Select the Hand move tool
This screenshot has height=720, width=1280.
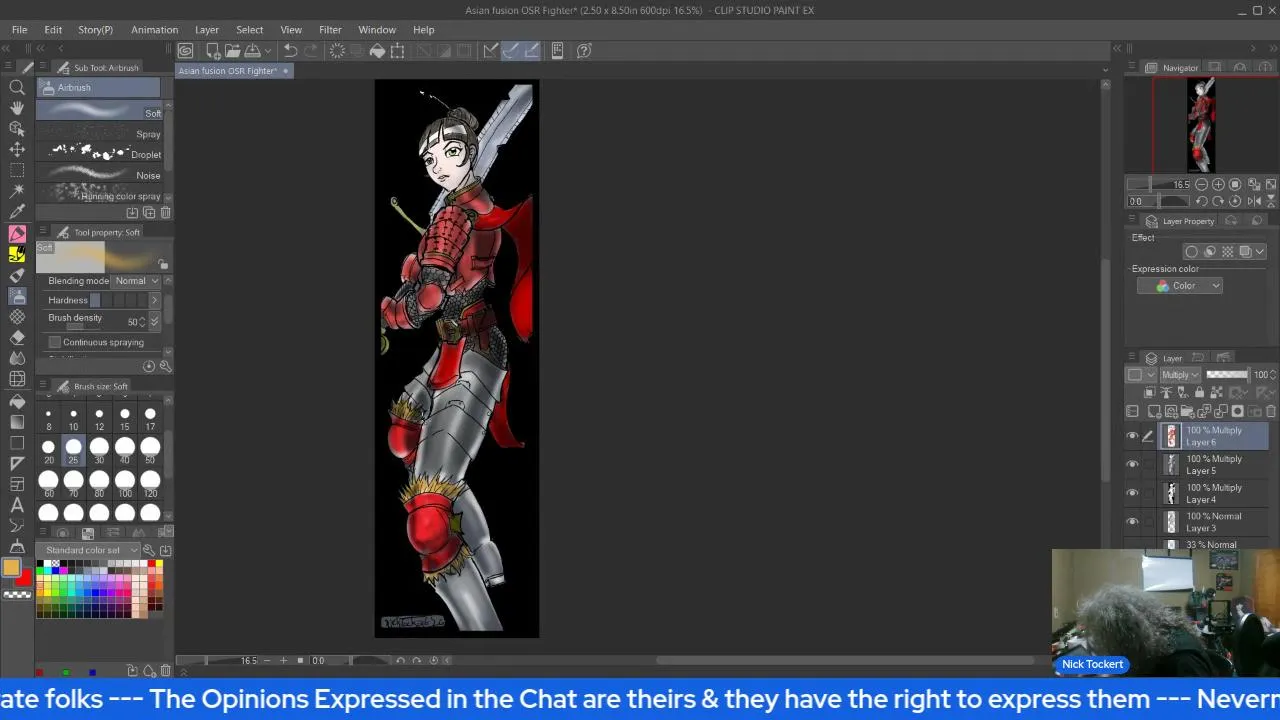click(17, 108)
